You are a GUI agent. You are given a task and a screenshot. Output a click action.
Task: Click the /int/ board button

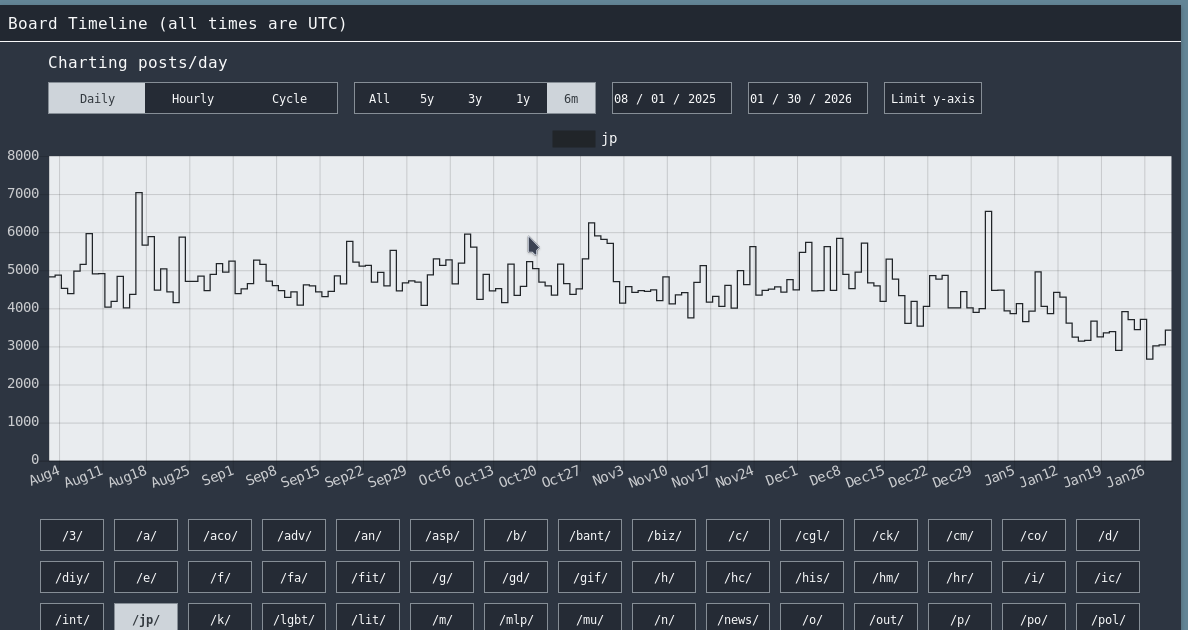(72, 619)
